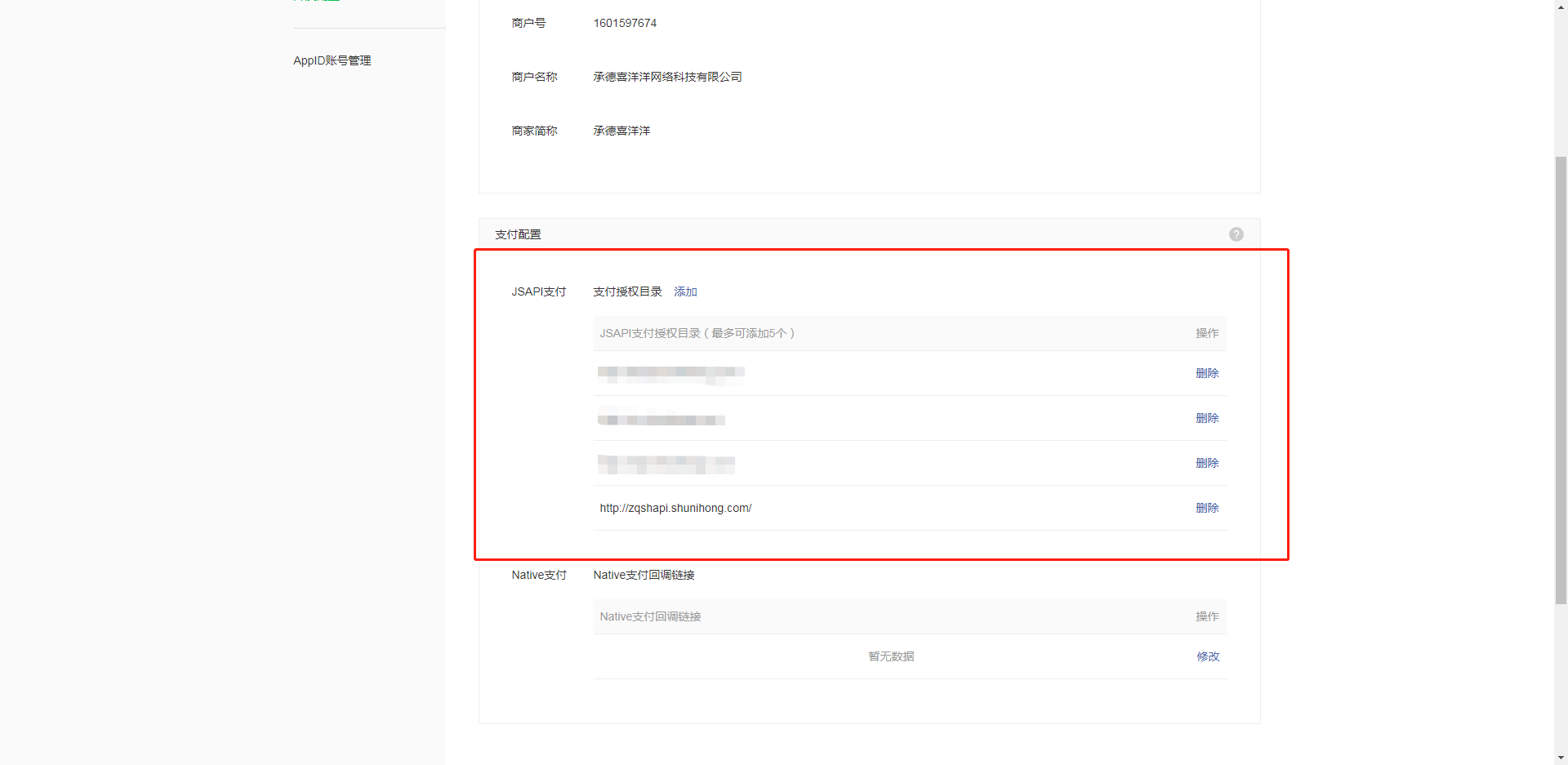1568x765 pixels.
Task: Select merchant name 承德喜洋洋网络科技有限公司
Action: (x=667, y=77)
